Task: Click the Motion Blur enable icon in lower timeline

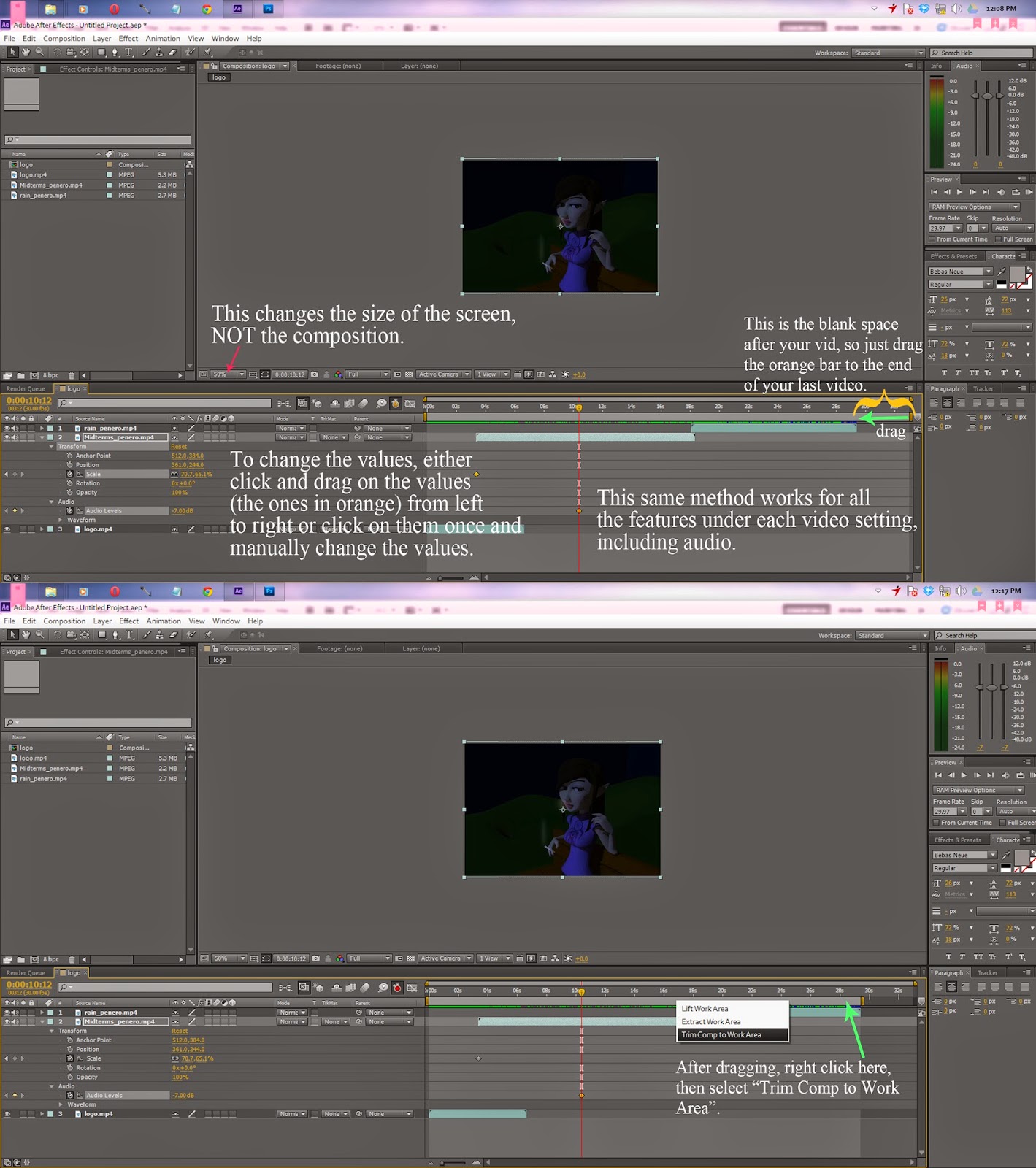Action: coord(365,988)
